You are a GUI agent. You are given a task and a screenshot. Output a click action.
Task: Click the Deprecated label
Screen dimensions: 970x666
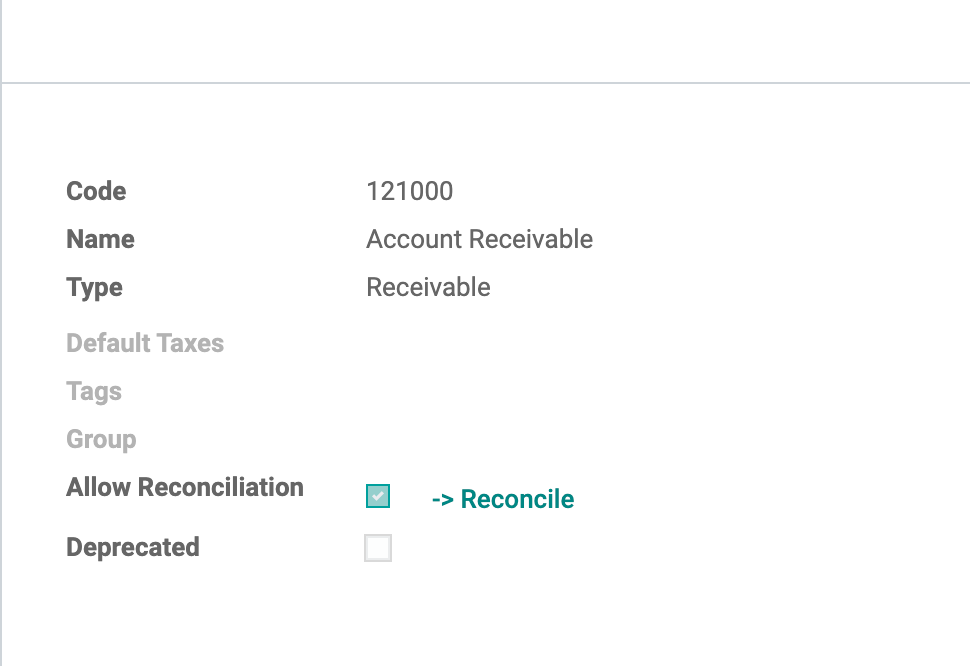pos(133,547)
